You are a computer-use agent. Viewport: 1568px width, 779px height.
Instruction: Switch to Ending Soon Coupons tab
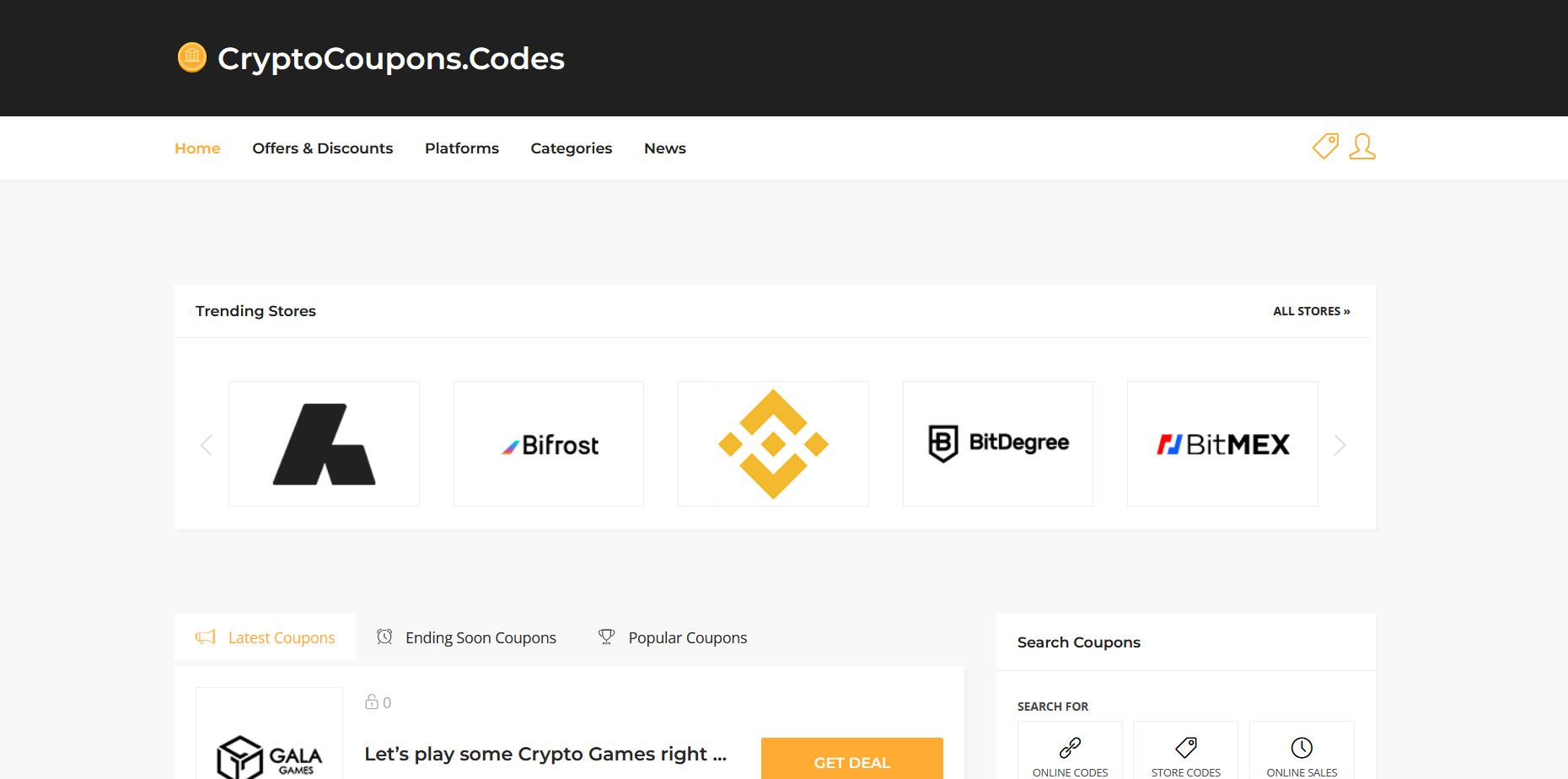[467, 637]
